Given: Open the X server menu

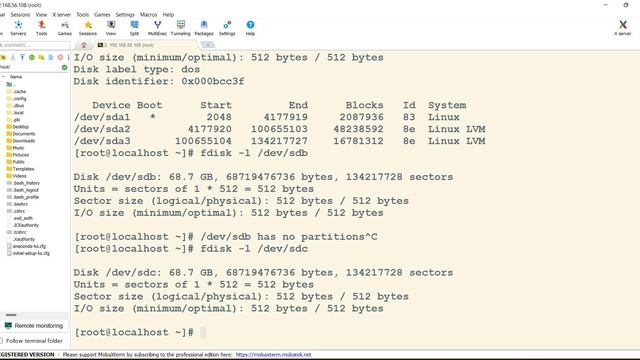Looking at the screenshot, I should tap(61, 14).
